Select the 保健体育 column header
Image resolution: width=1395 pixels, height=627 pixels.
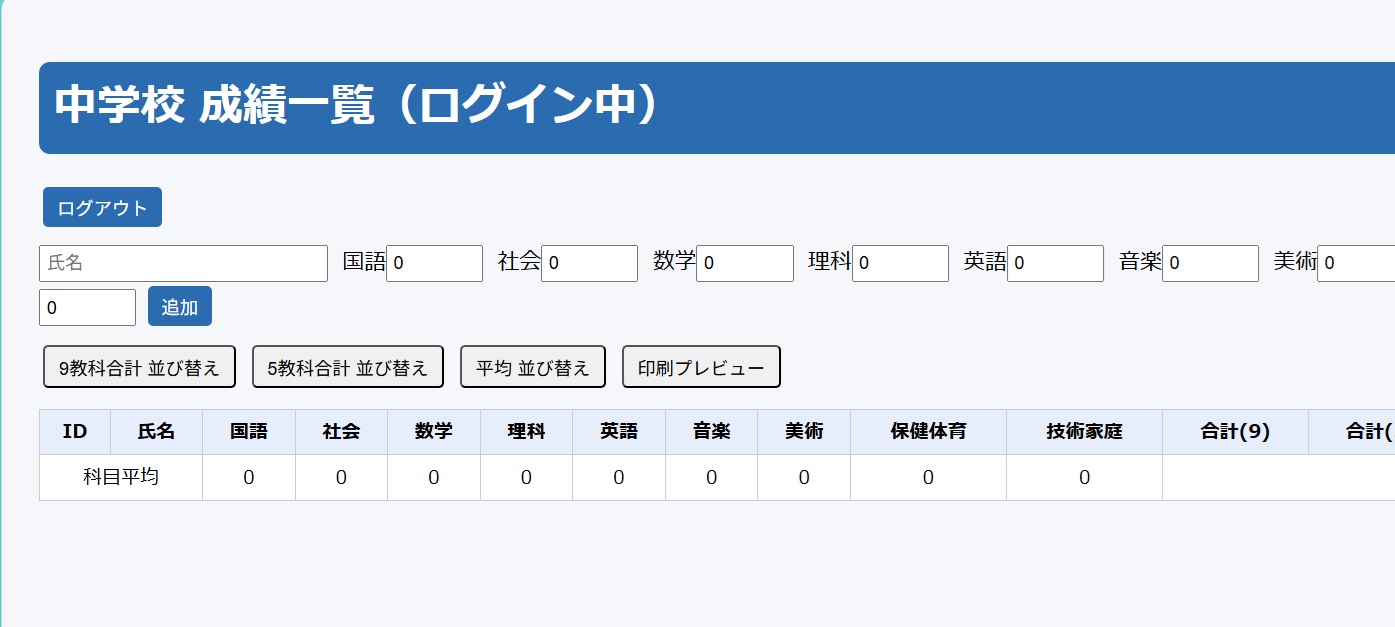tap(928, 432)
